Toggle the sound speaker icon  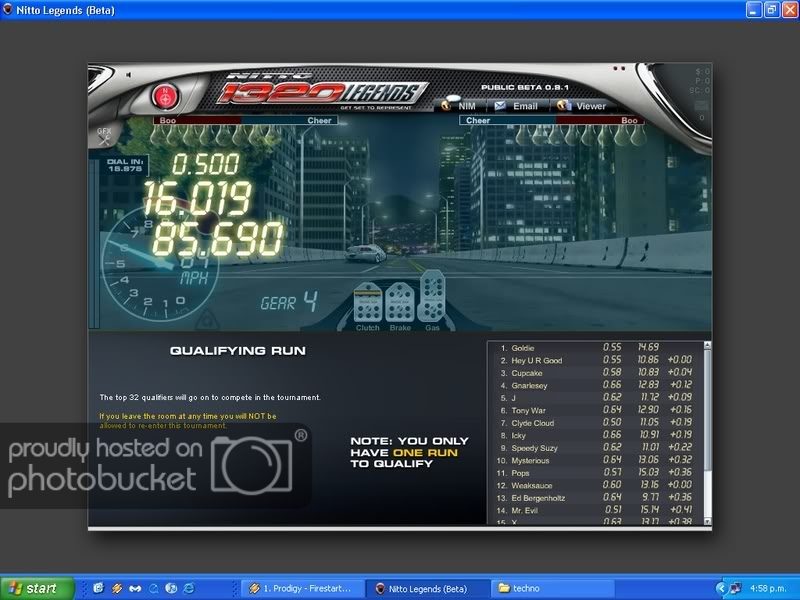click(129, 75)
